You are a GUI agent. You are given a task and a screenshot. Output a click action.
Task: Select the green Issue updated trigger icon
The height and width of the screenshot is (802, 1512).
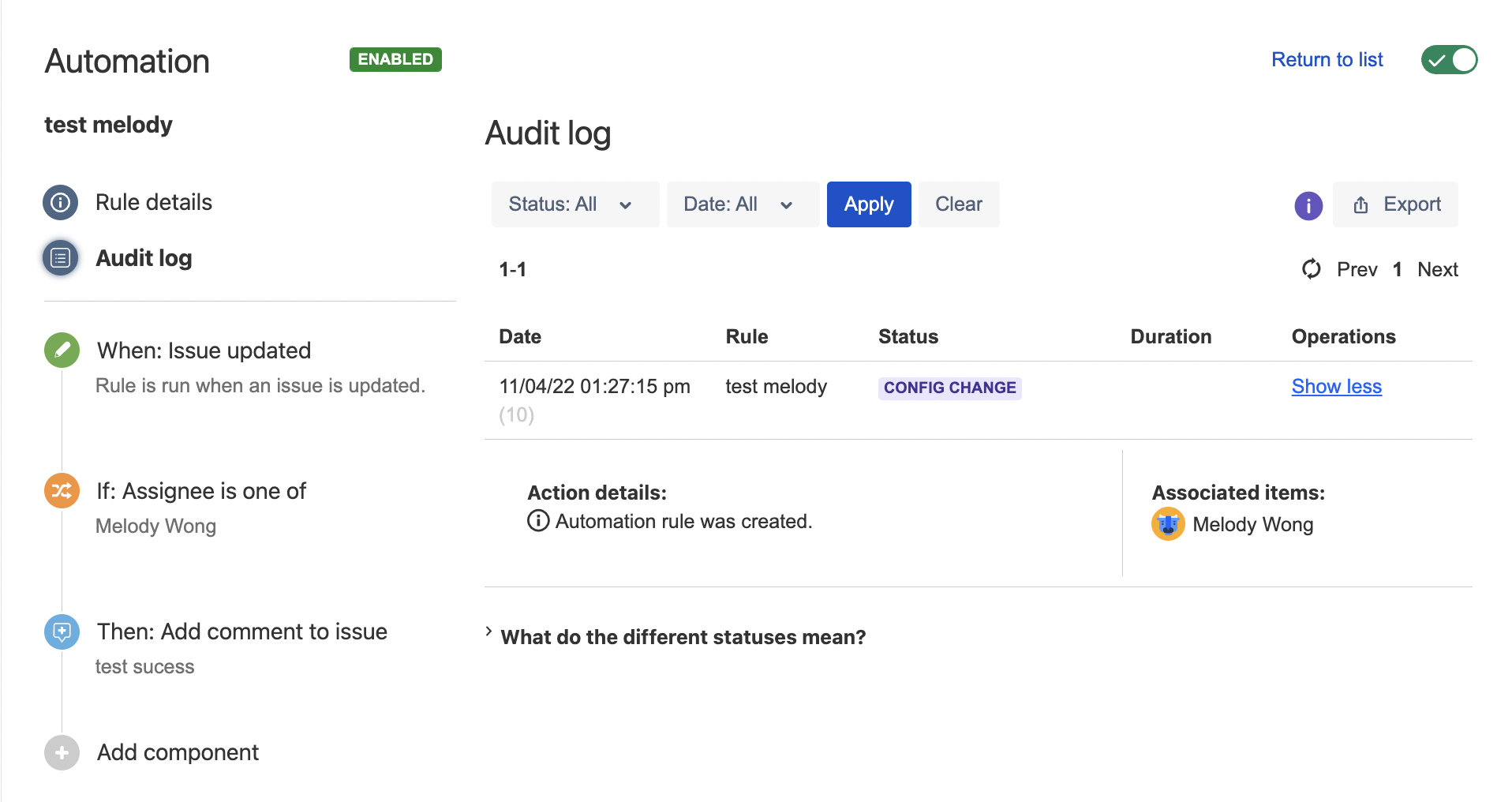coord(62,350)
